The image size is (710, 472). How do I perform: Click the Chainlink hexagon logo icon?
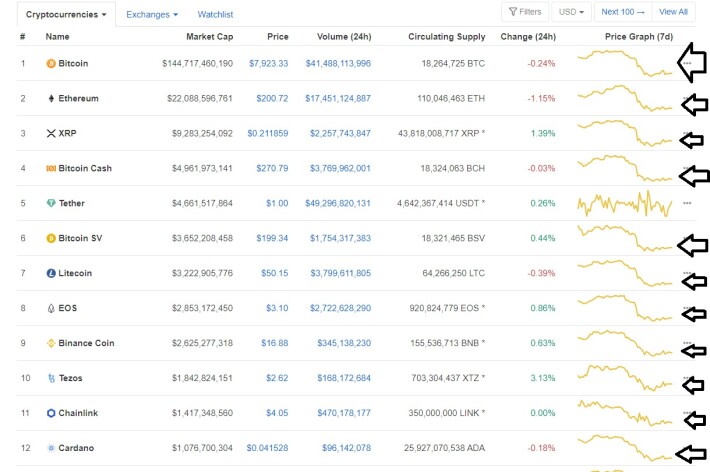[51, 413]
